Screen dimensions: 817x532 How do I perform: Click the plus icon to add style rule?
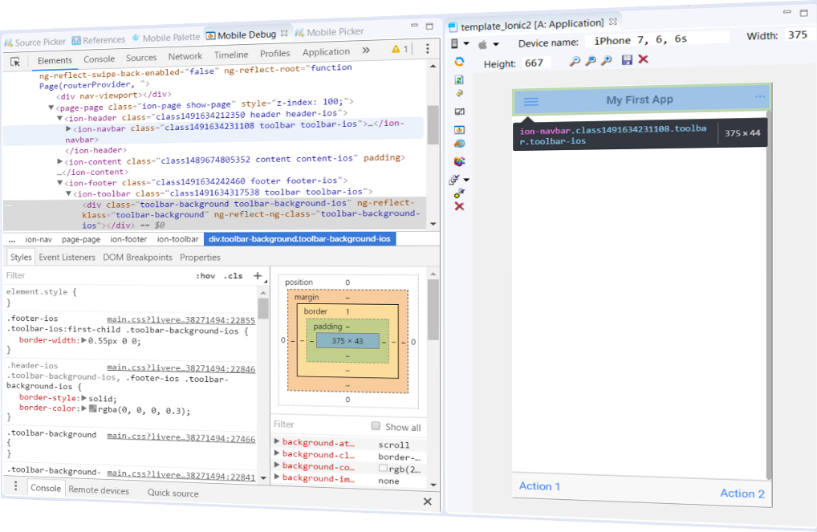[x=257, y=276]
